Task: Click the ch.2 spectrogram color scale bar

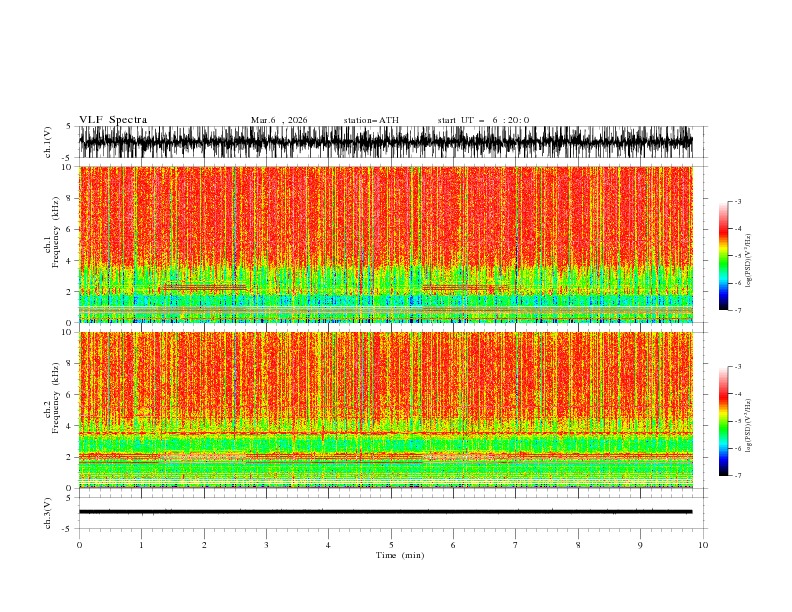Action: [723, 421]
